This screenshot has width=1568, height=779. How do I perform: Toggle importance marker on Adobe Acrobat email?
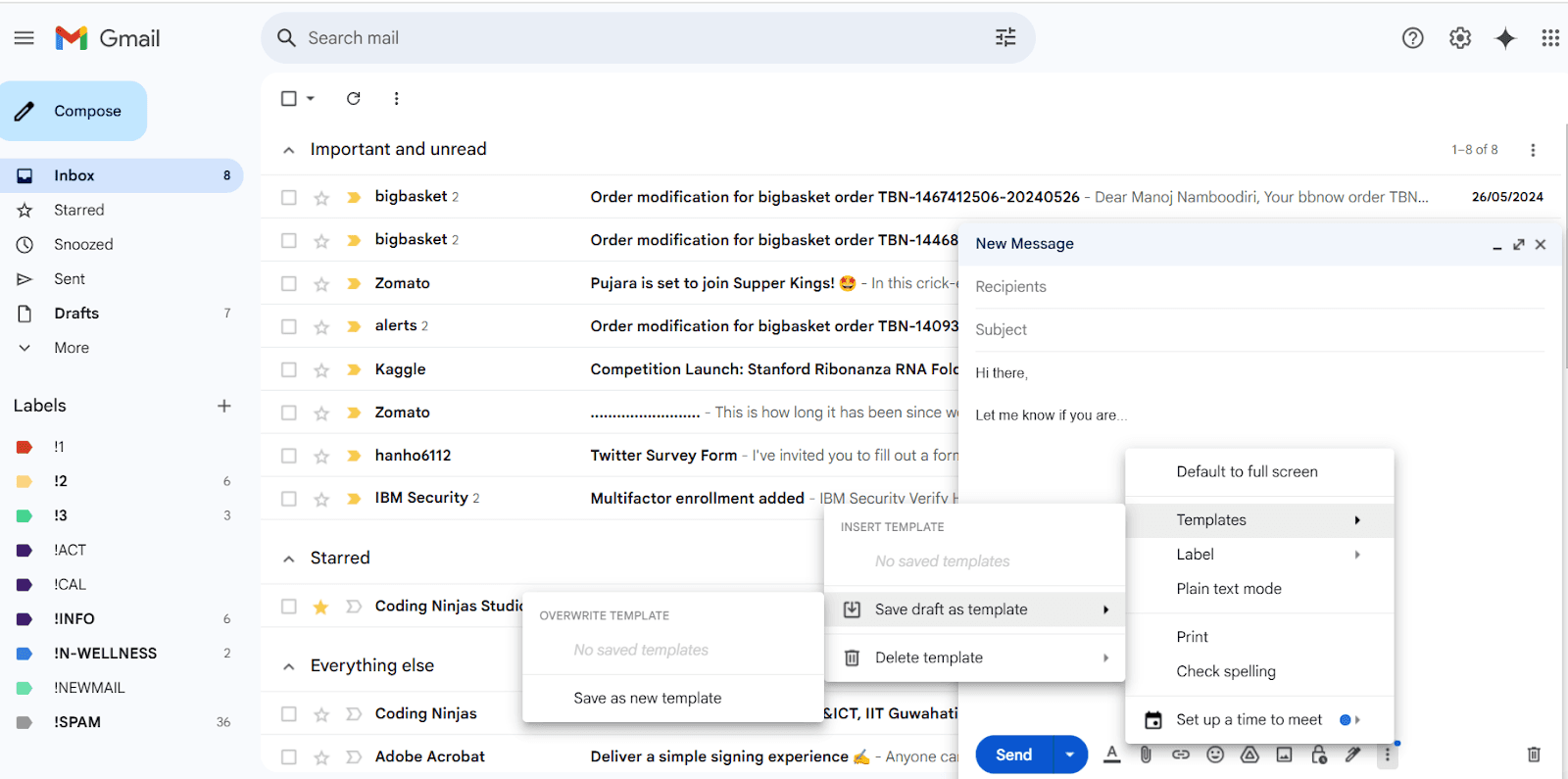[x=354, y=756]
